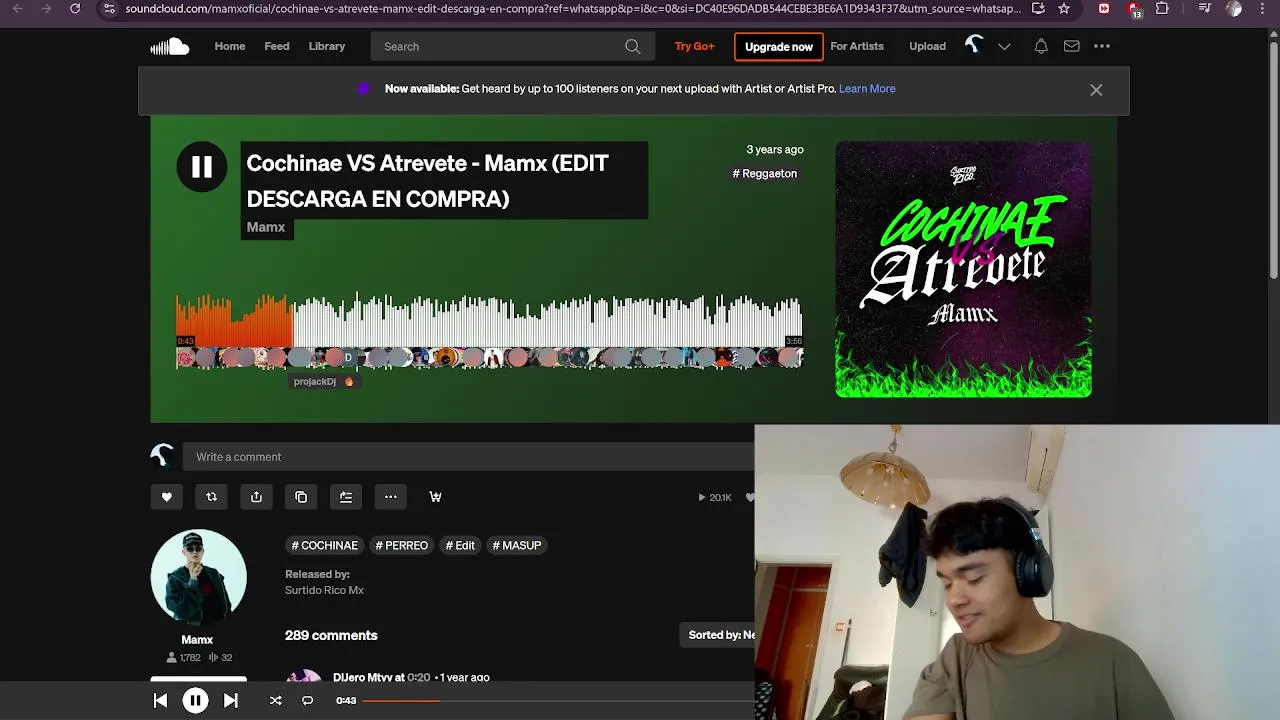Open the #COCHINAE tag
This screenshot has height=720, width=1280.
point(324,546)
